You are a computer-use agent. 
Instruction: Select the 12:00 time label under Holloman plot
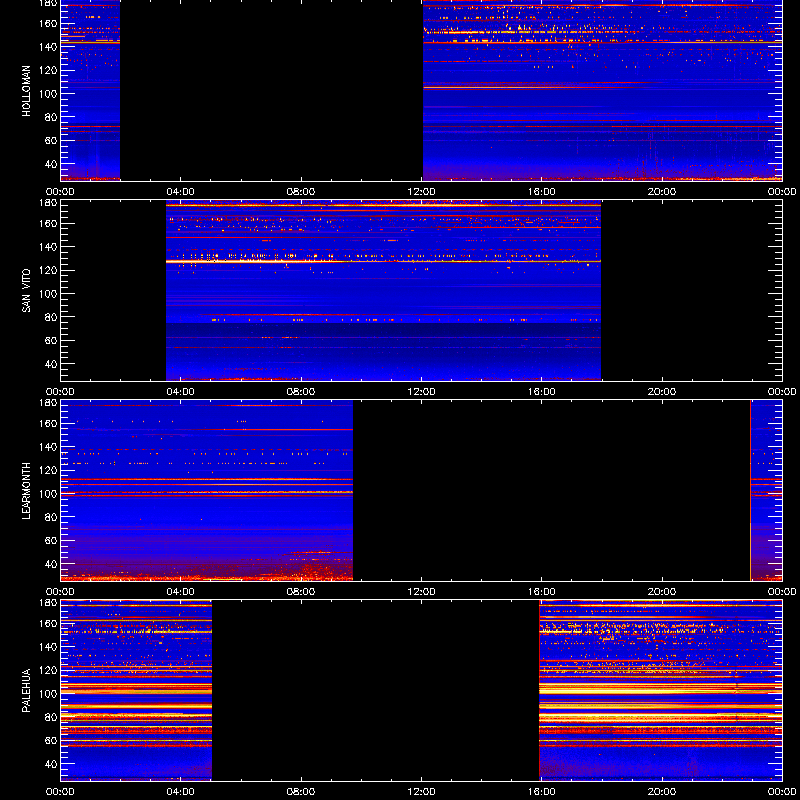click(x=421, y=192)
